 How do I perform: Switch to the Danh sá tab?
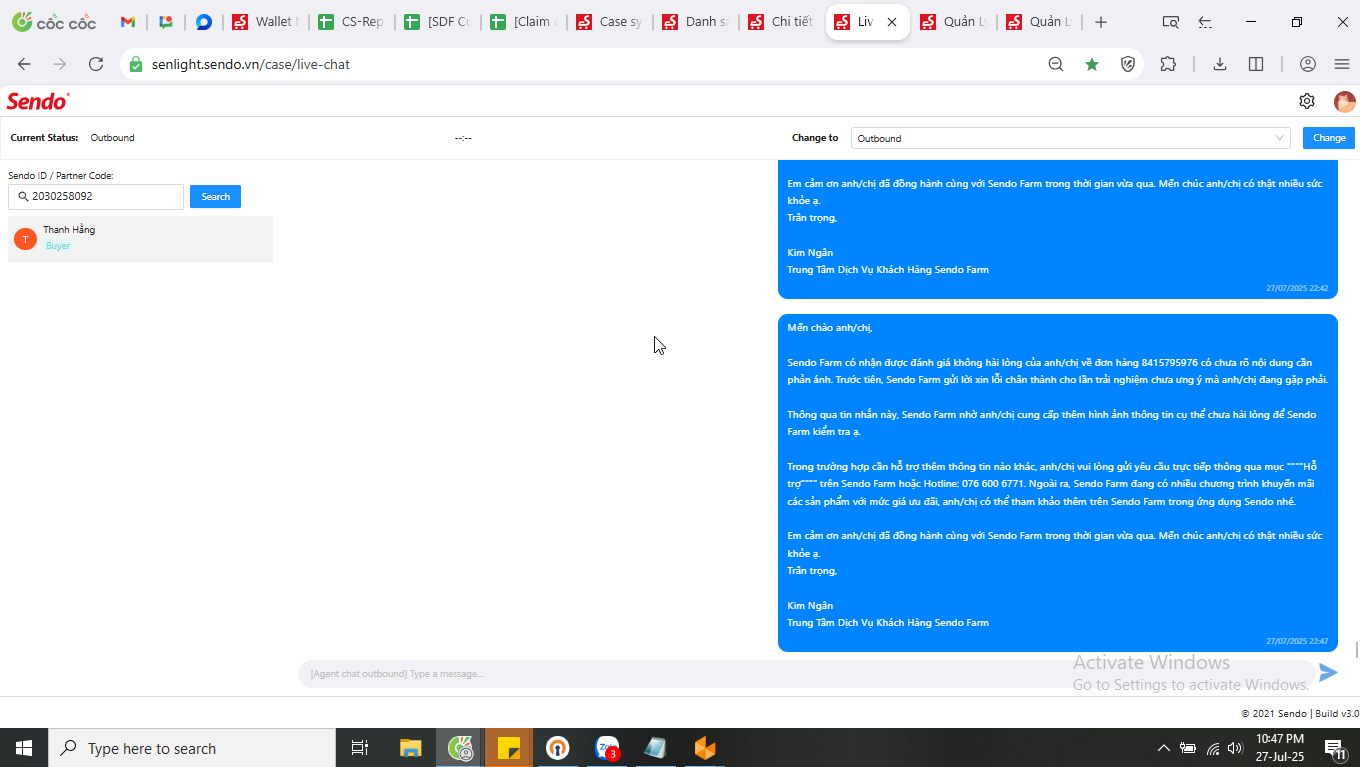pyautogui.click(x=695, y=22)
